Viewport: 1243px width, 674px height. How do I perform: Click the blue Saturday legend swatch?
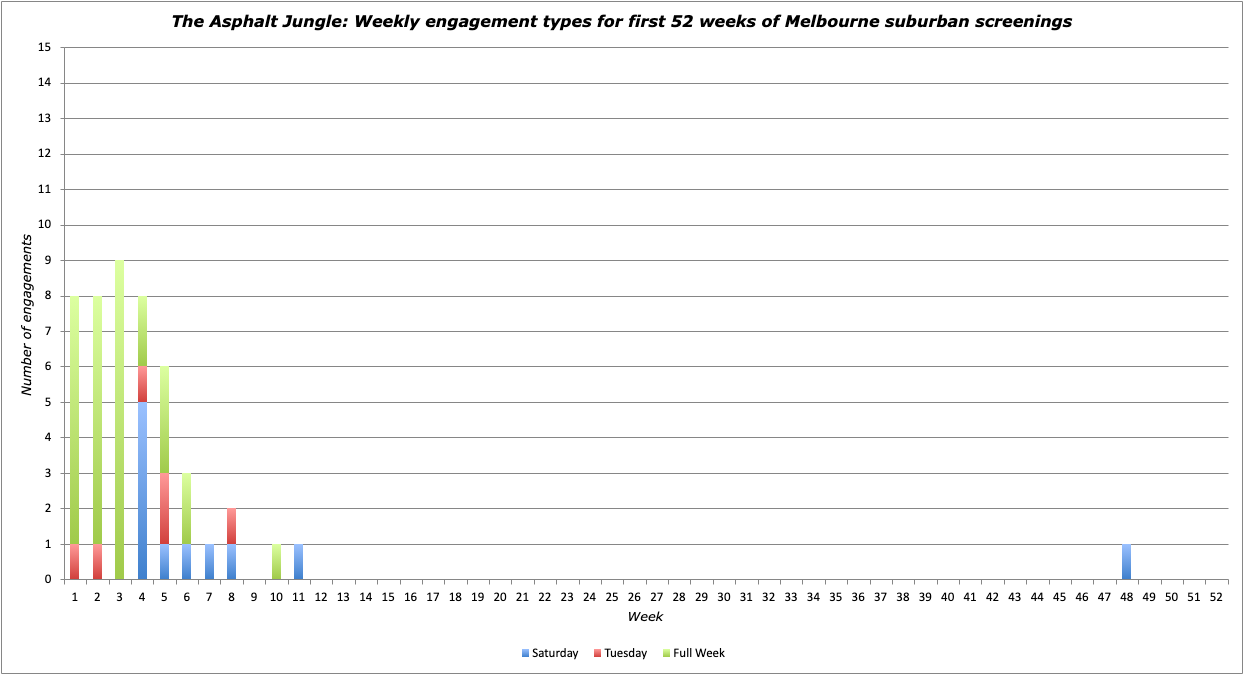pyautogui.click(x=526, y=653)
